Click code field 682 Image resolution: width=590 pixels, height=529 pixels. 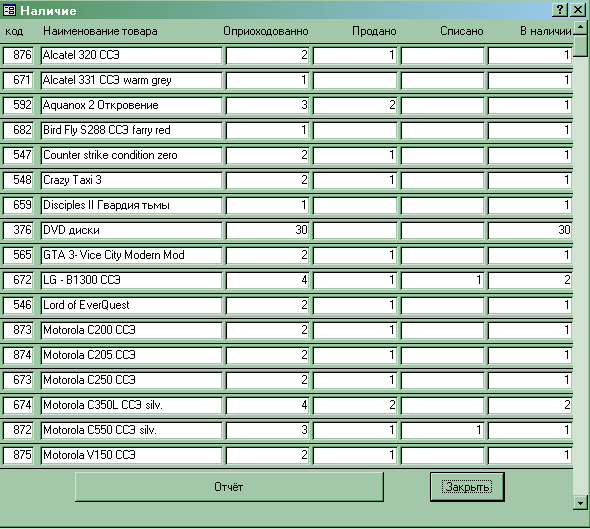(18, 130)
